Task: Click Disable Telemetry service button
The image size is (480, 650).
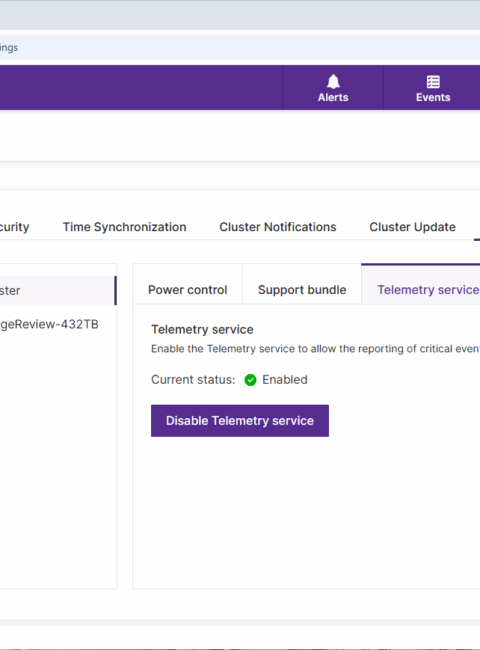Action: (x=240, y=421)
